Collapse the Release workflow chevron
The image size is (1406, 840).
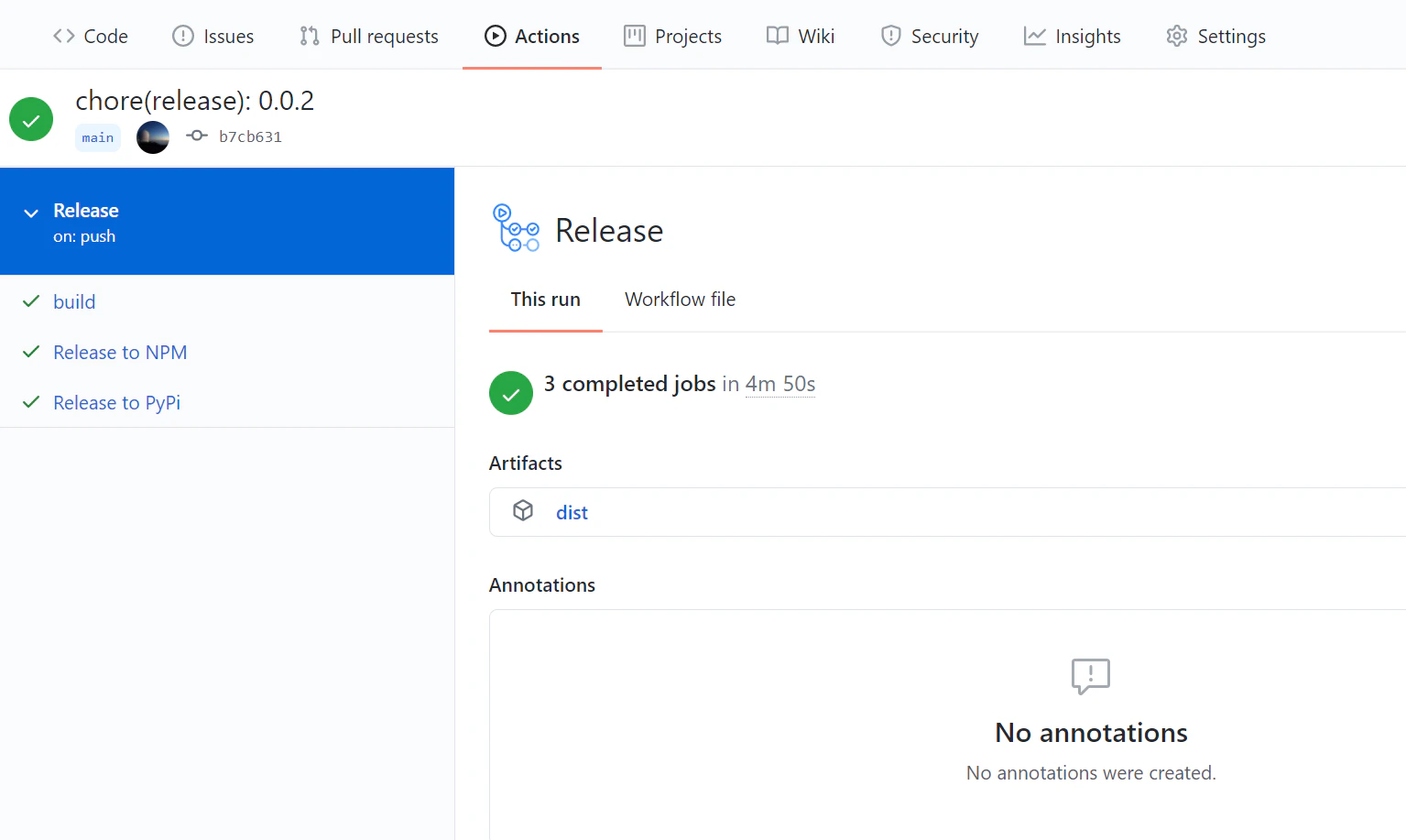coord(31,213)
